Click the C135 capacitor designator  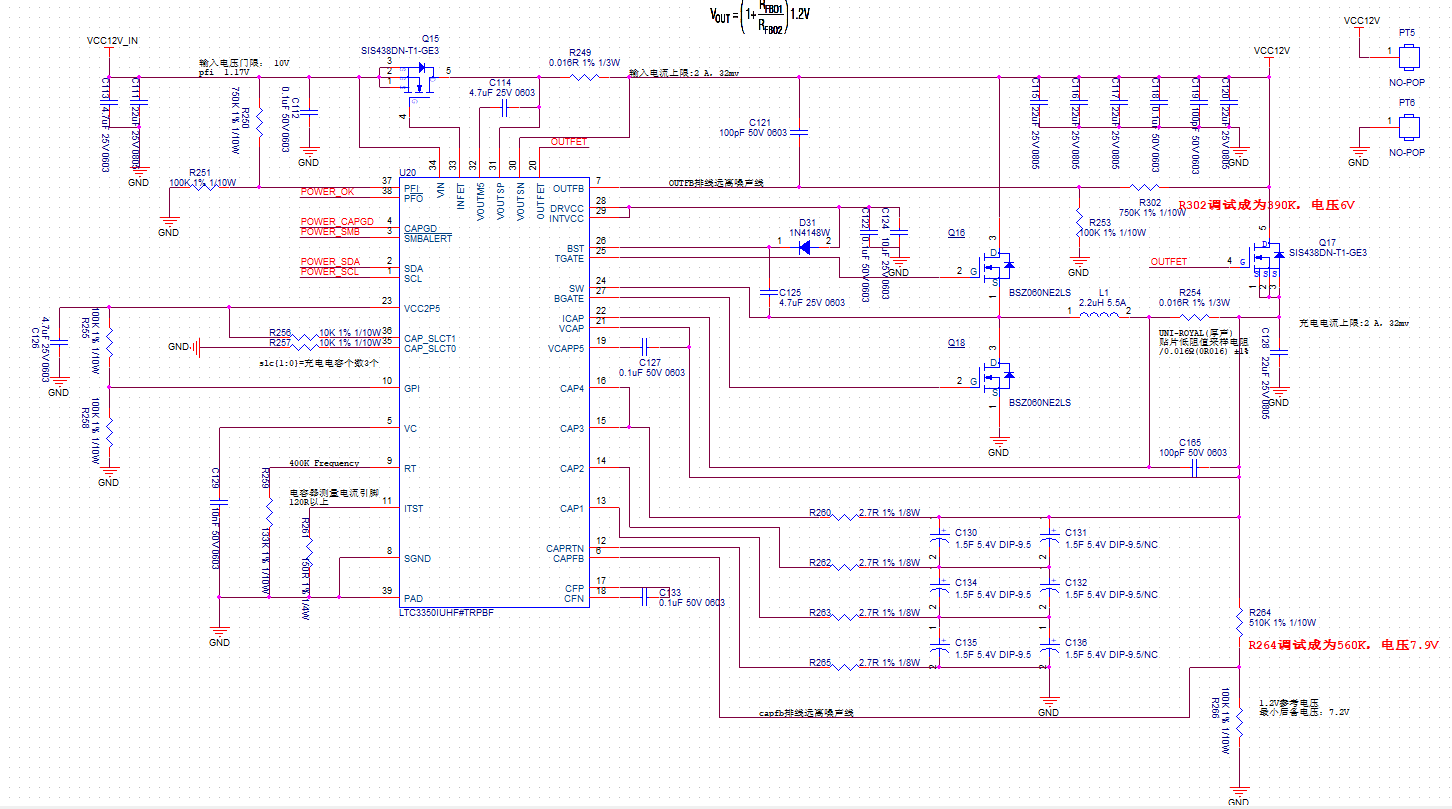coord(966,642)
